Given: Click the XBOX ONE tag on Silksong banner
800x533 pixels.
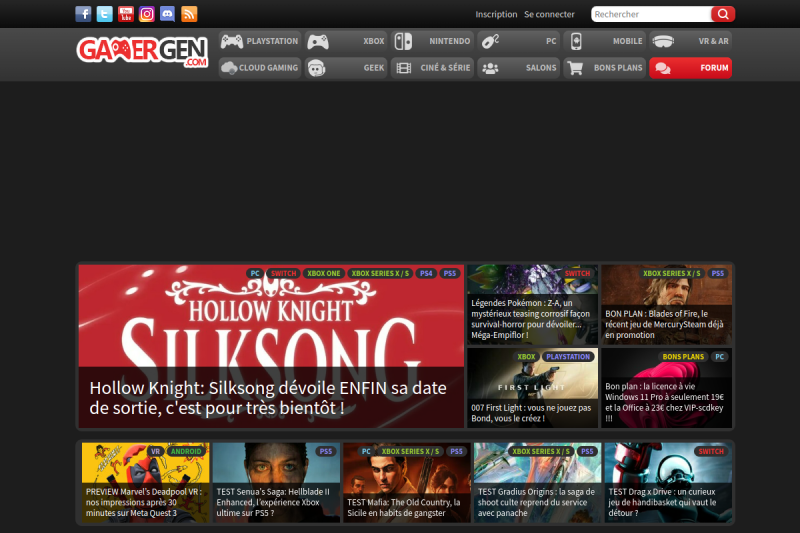Looking at the screenshot, I should coord(323,273).
